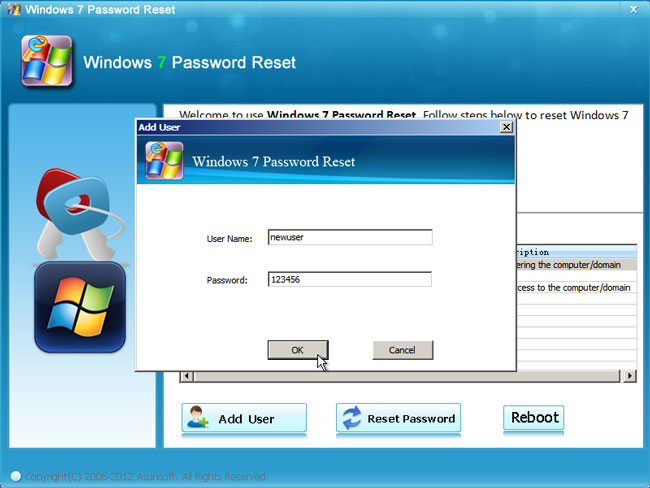Click the user icon on Add User button

[x=197, y=417]
